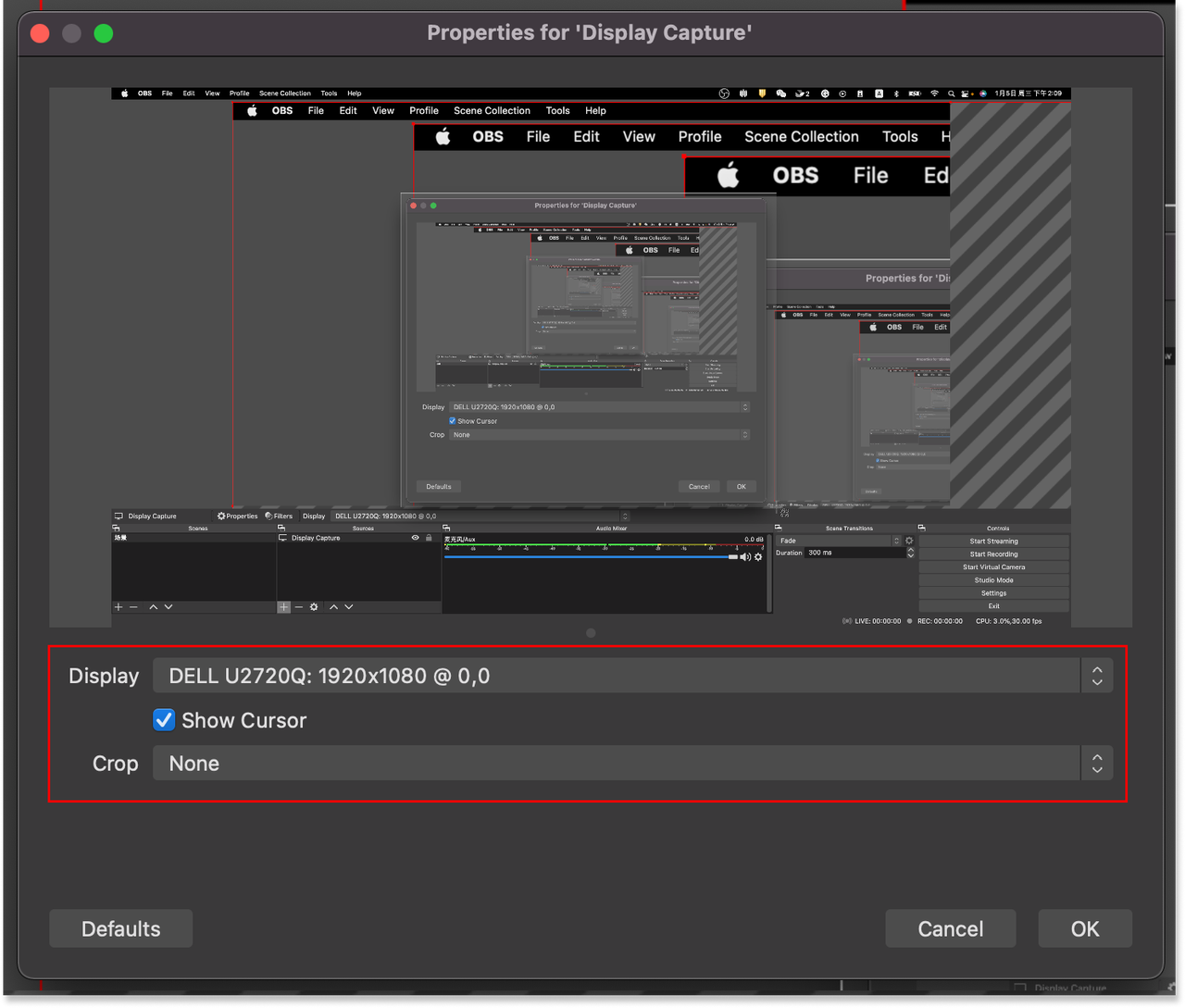Click move scene down arrow in preview
The width and height of the screenshot is (1185, 1008).
[x=168, y=607]
